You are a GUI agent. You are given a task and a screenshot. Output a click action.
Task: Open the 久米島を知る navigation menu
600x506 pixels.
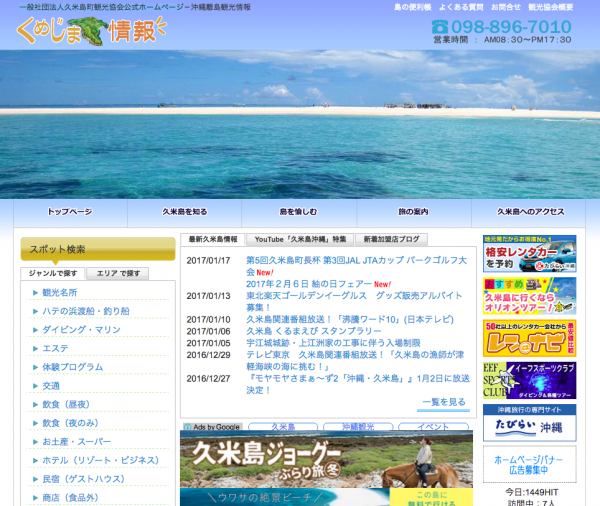coord(184,213)
